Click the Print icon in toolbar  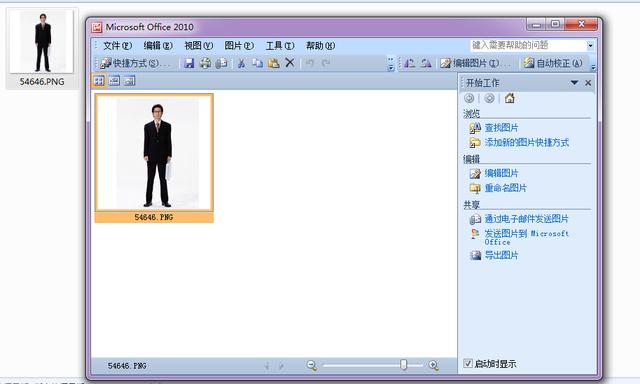(205, 63)
